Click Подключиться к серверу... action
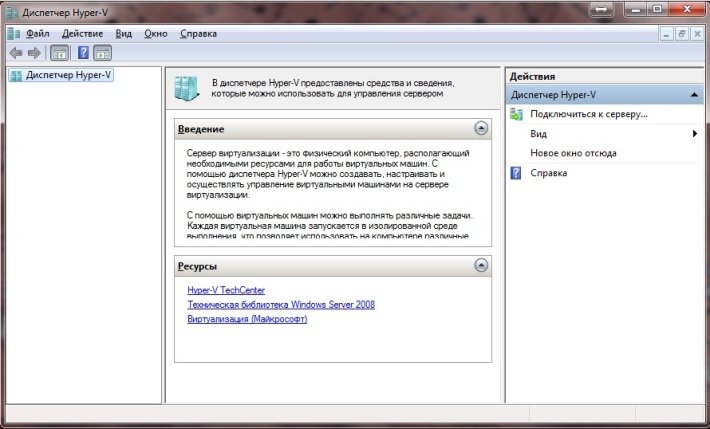The height and width of the screenshot is (429, 710). tap(589, 114)
